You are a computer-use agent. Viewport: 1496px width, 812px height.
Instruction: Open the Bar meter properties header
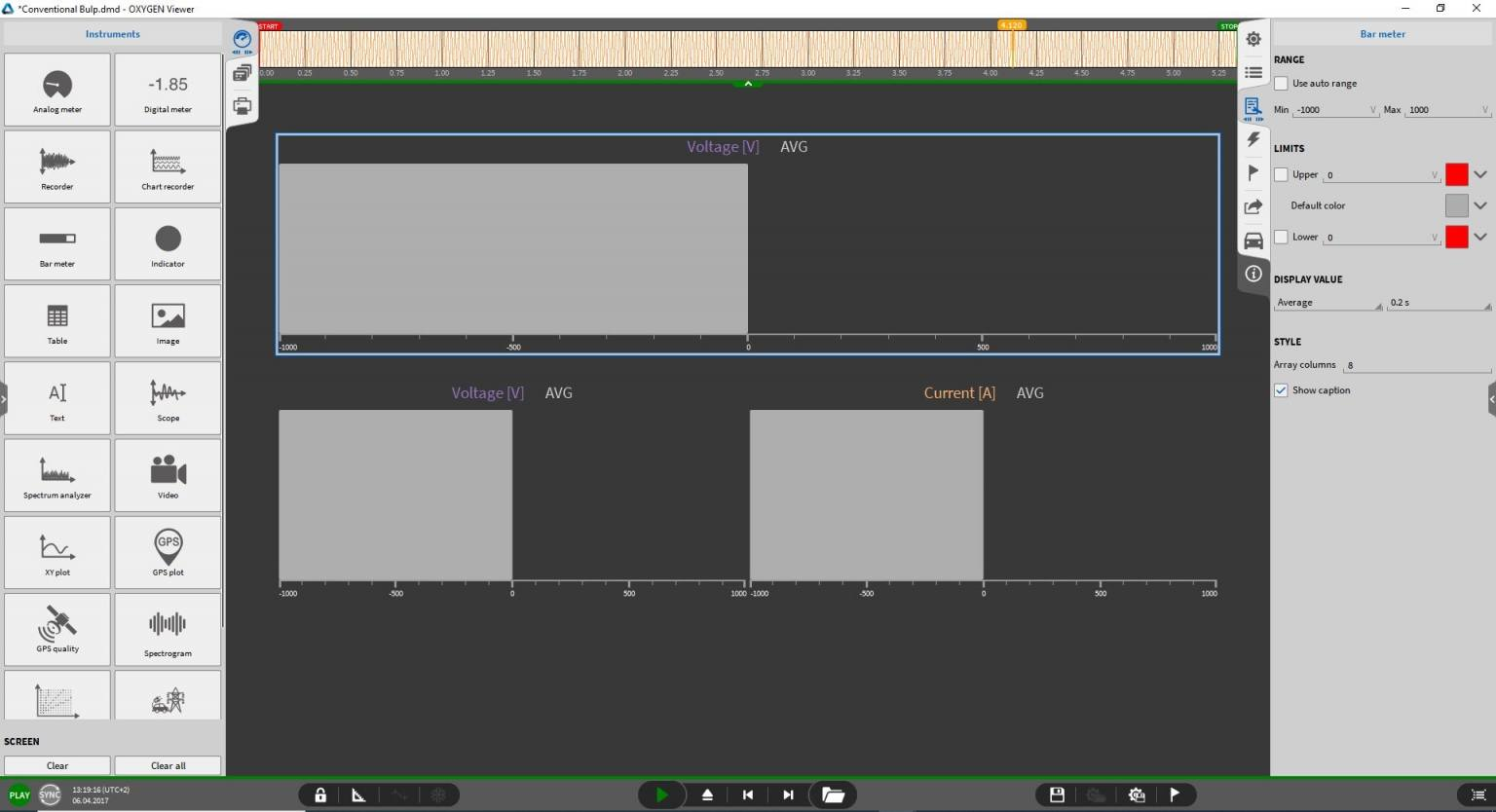click(x=1382, y=34)
